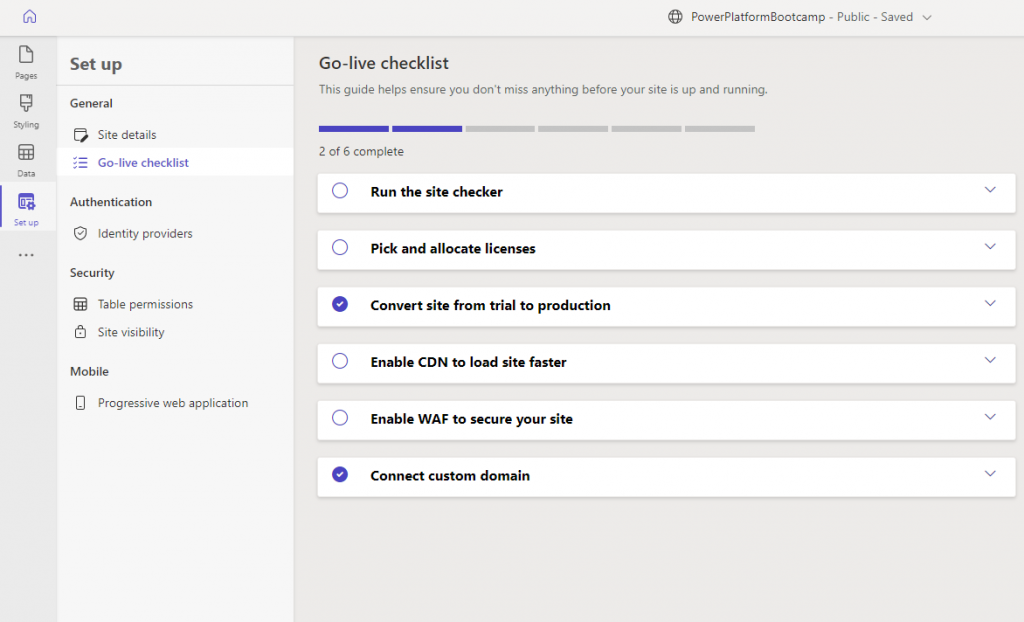Viewport: 1024px width, 622px height.
Task: Click the 2 of 6 complete text
Action: point(361,152)
